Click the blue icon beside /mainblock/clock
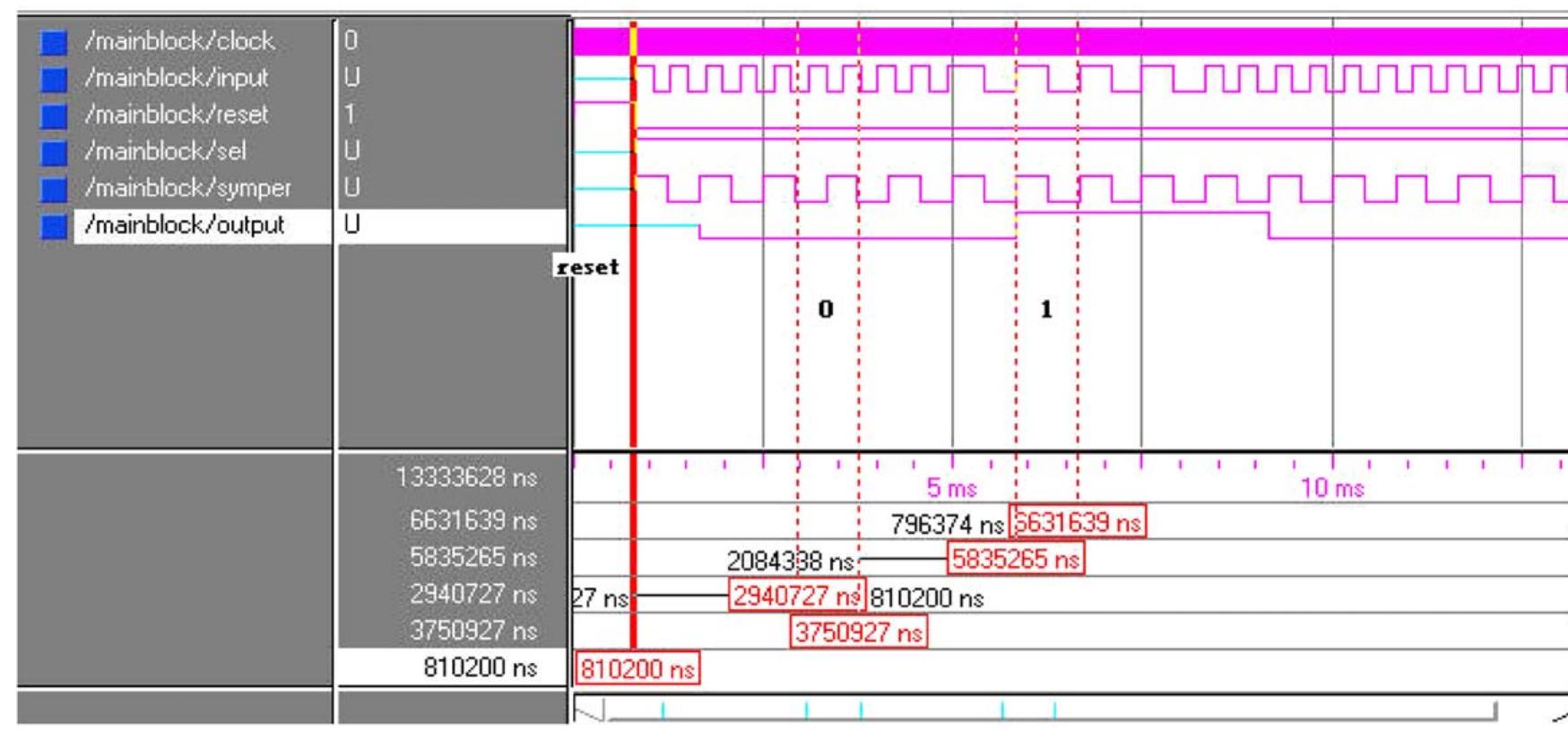Image resolution: width=1568 pixels, height=732 pixels. point(54,42)
